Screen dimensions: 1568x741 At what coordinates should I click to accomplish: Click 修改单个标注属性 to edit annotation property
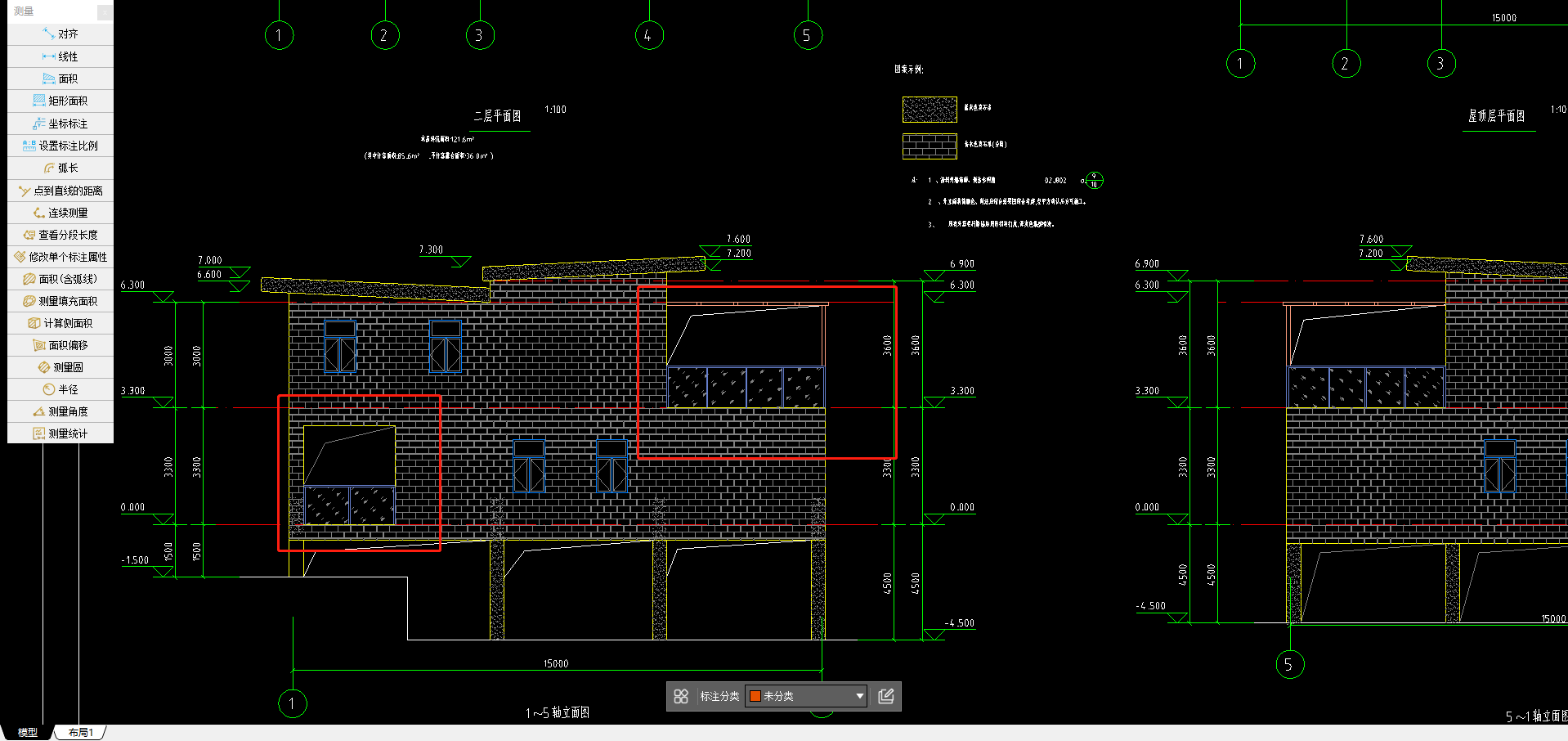pos(60,257)
